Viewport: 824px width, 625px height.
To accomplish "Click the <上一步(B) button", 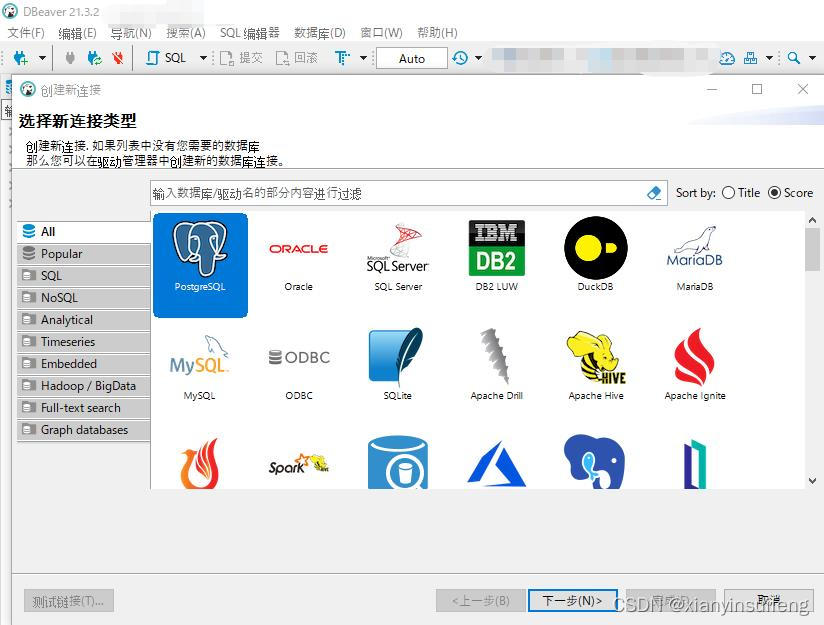I will (481, 600).
